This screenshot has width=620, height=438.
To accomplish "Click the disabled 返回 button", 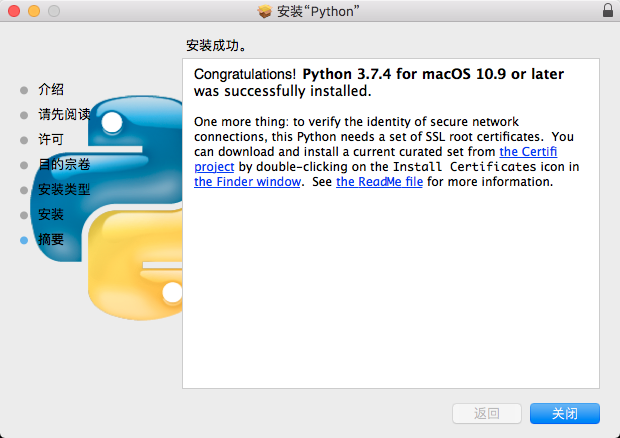I will [487, 413].
